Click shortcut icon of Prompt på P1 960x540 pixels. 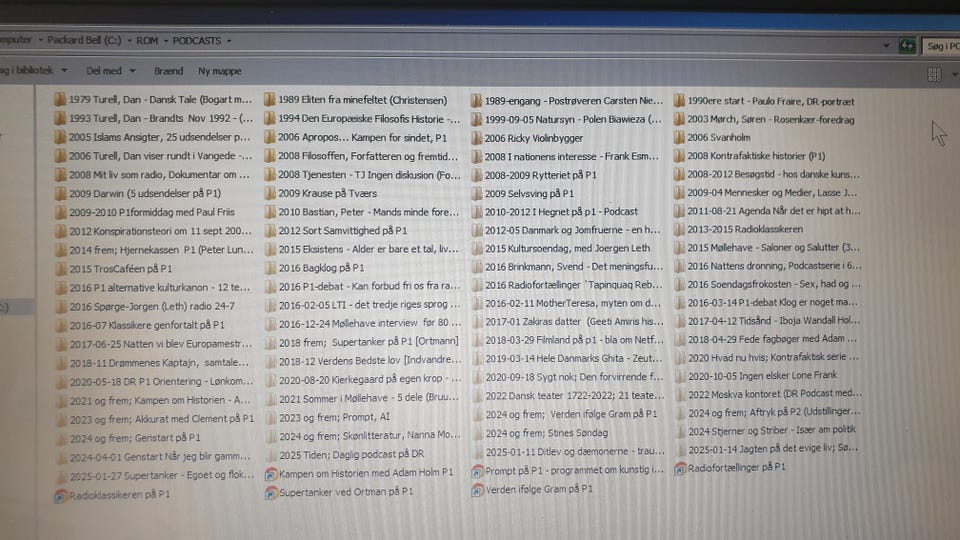click(x=477, y=471)
